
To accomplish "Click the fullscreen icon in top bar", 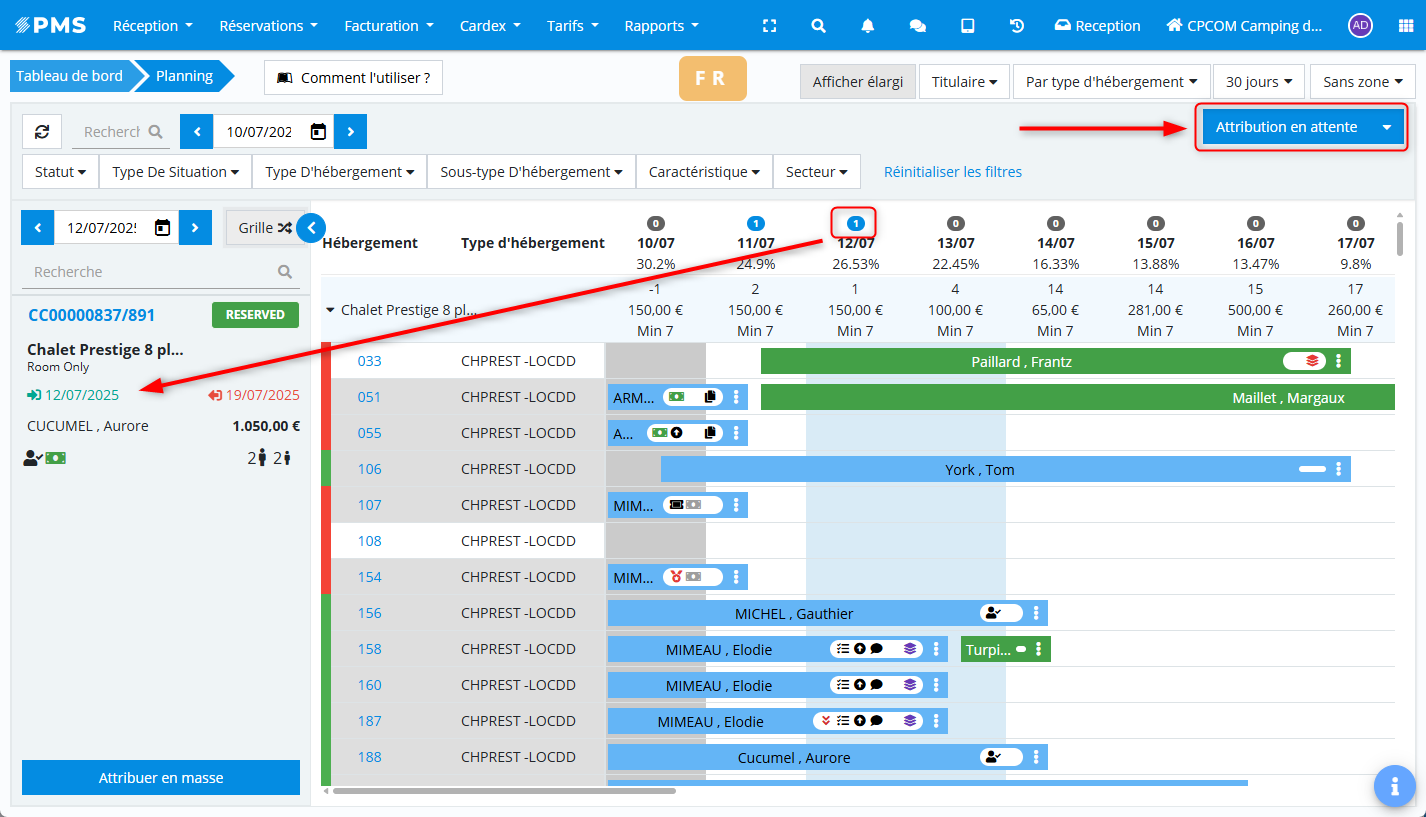I will coord(769,26).
